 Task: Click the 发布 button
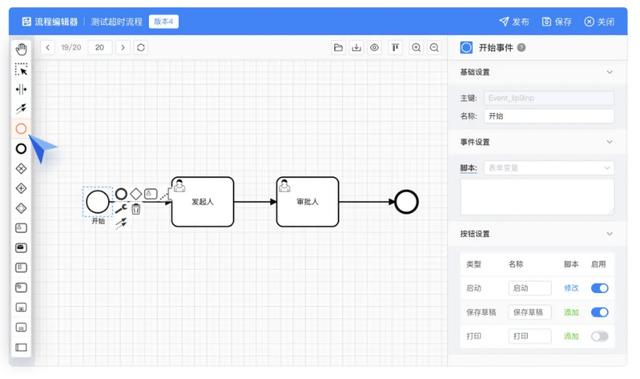(514, 22)
